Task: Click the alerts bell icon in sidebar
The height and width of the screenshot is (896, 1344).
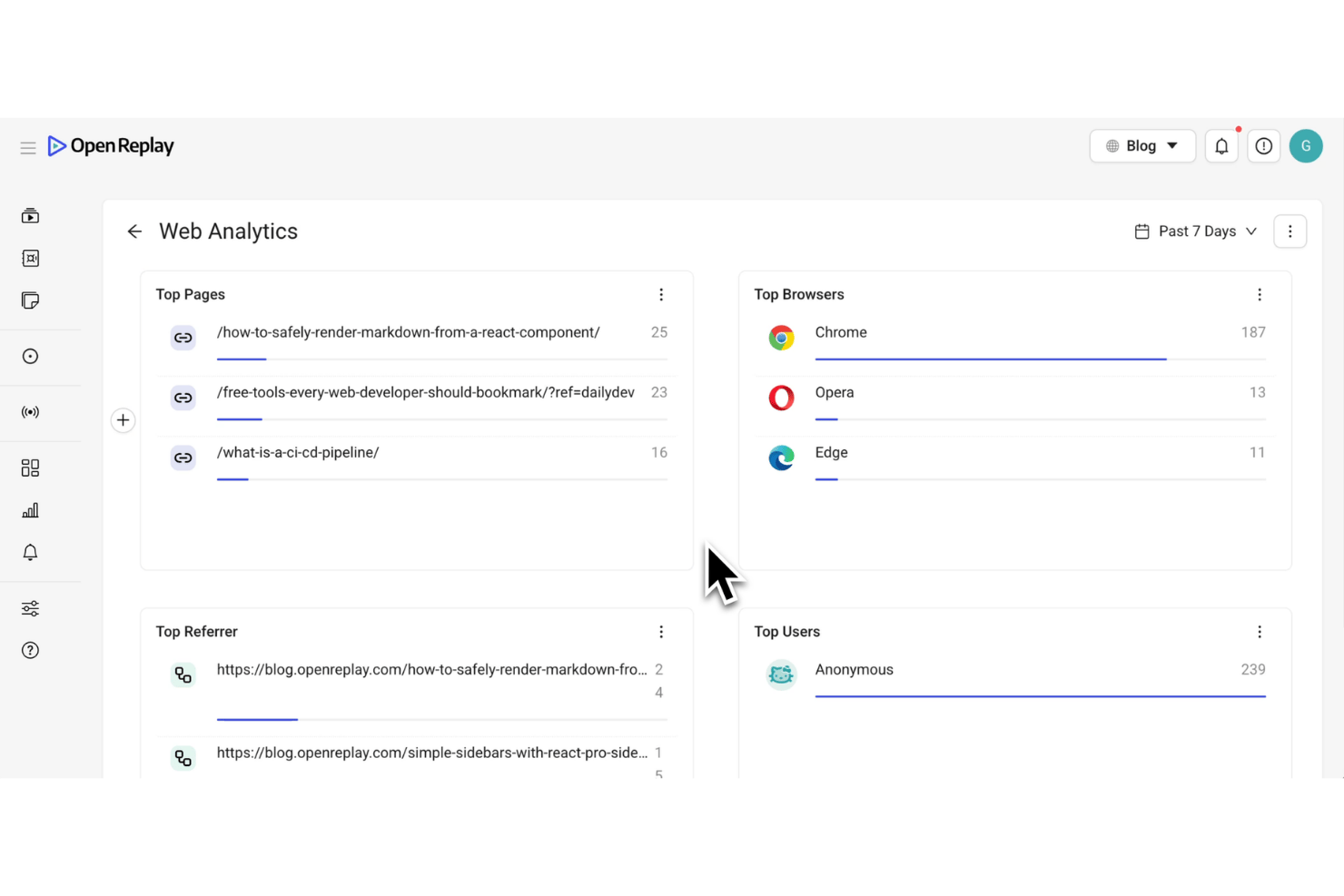Action: click(x=30, y=552)
